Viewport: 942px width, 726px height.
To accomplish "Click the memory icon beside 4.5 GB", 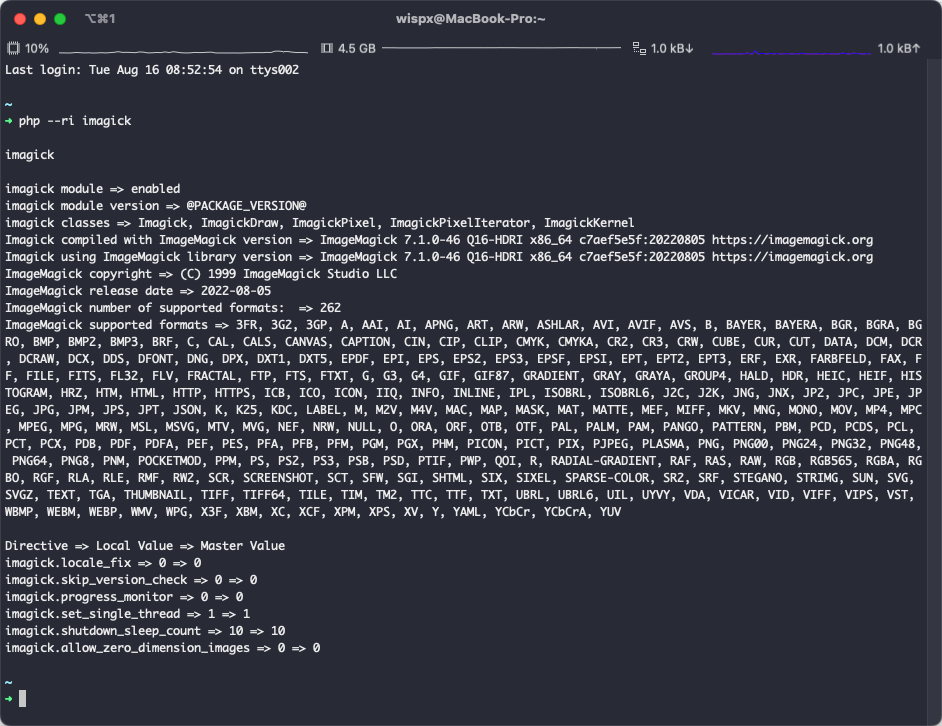I will 327,48.
